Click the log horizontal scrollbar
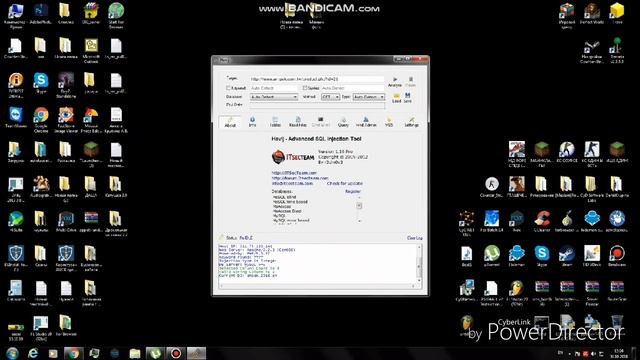The width and height of the screenshot is (640, 360). 318,286
